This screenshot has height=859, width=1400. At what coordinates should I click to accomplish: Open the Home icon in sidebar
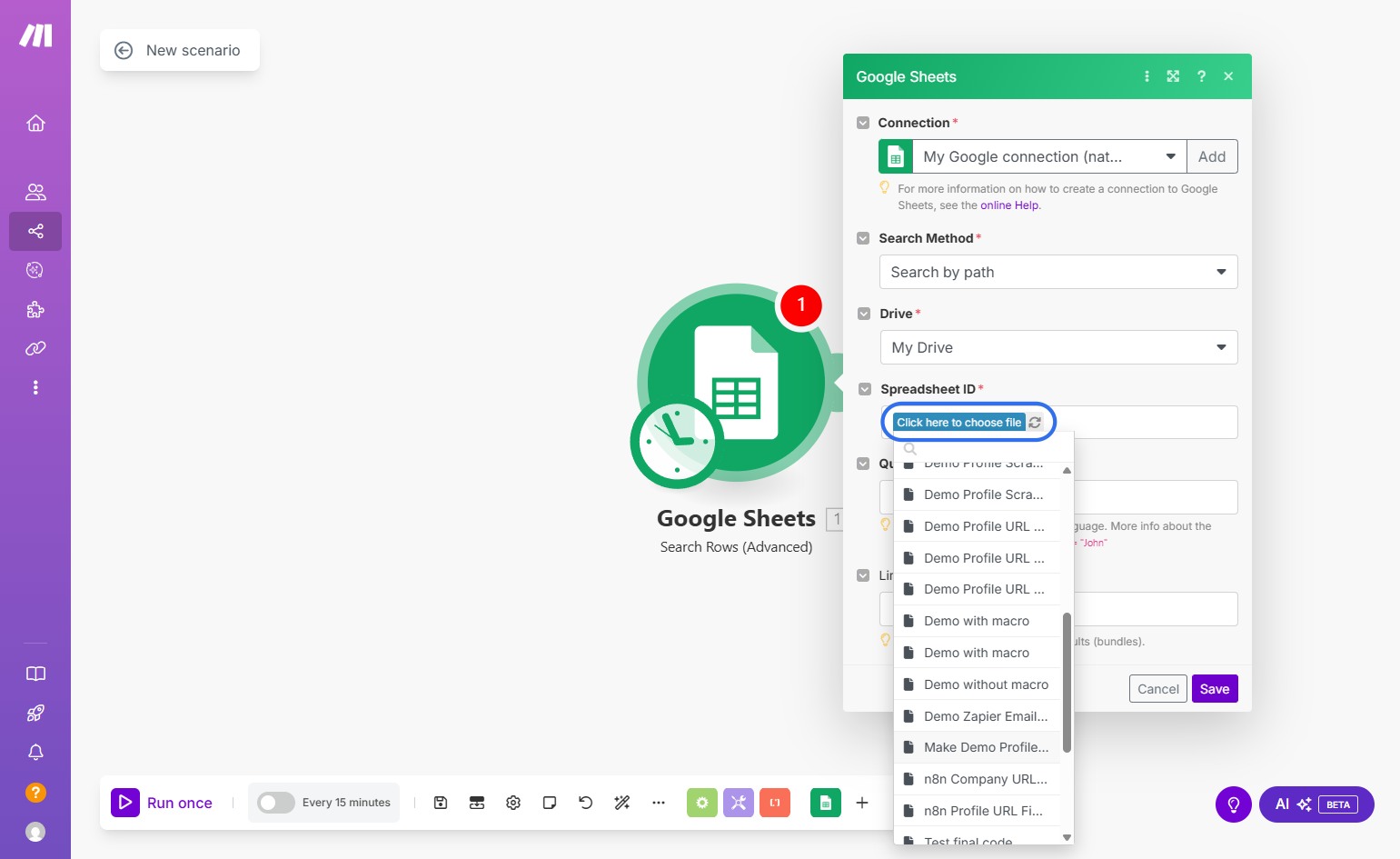point(35,123)
